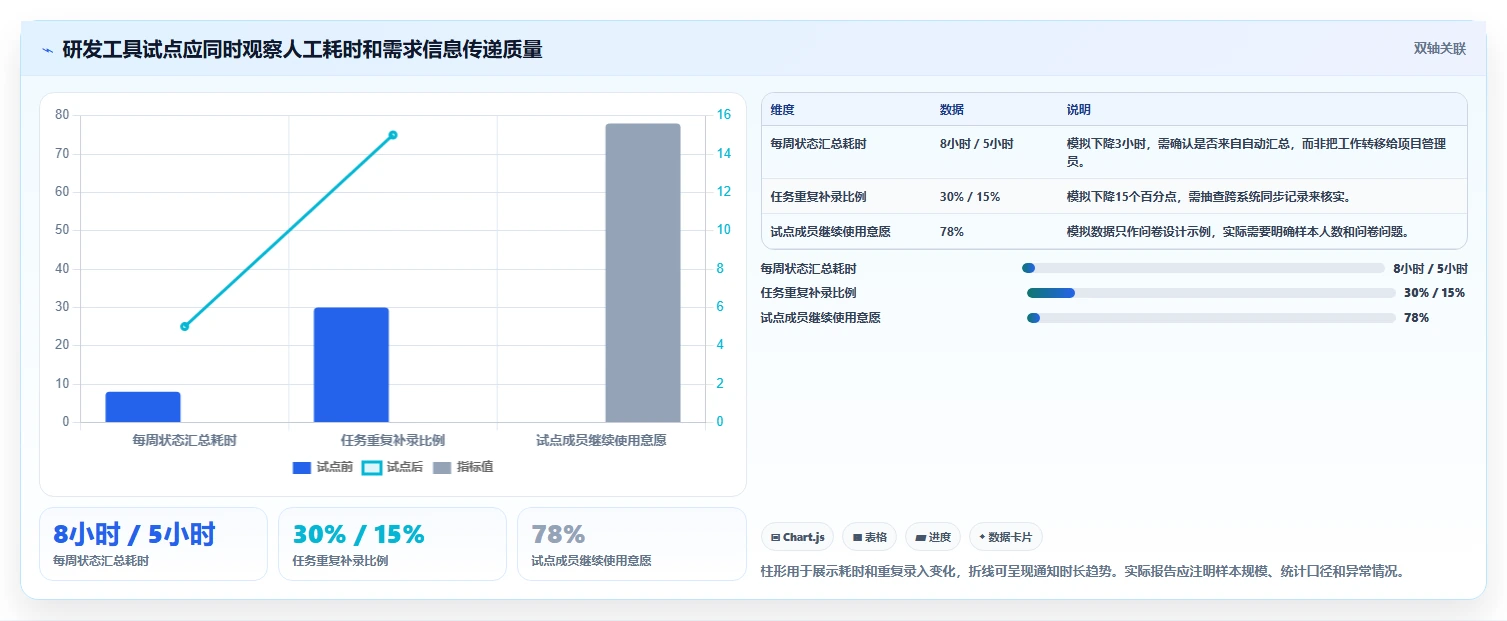The height and width of the screenshot is (621, 1507).
Task: Toggle the 指标值 legend entry
Action: pos(463,467)
